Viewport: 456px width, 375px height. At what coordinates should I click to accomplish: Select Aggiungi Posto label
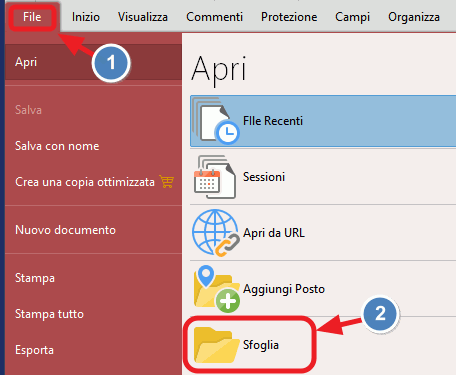[x=284, y=289]
